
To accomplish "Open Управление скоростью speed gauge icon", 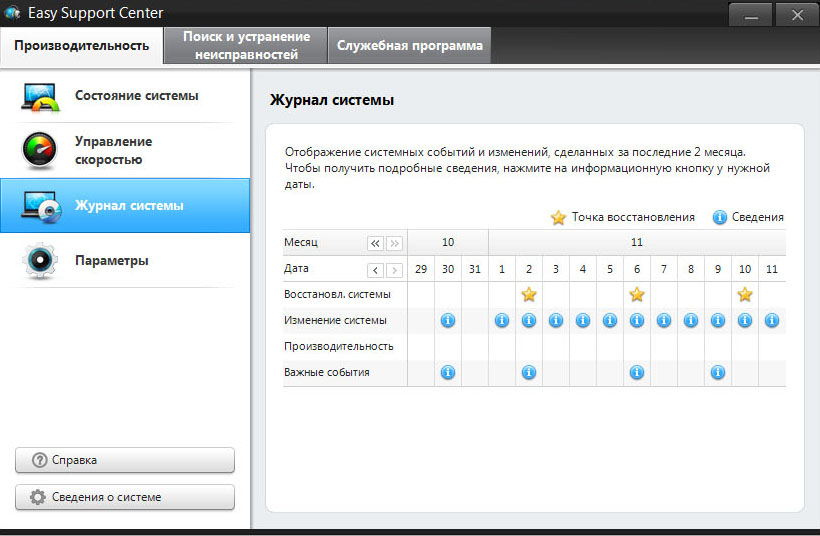I will click(39, 150).
